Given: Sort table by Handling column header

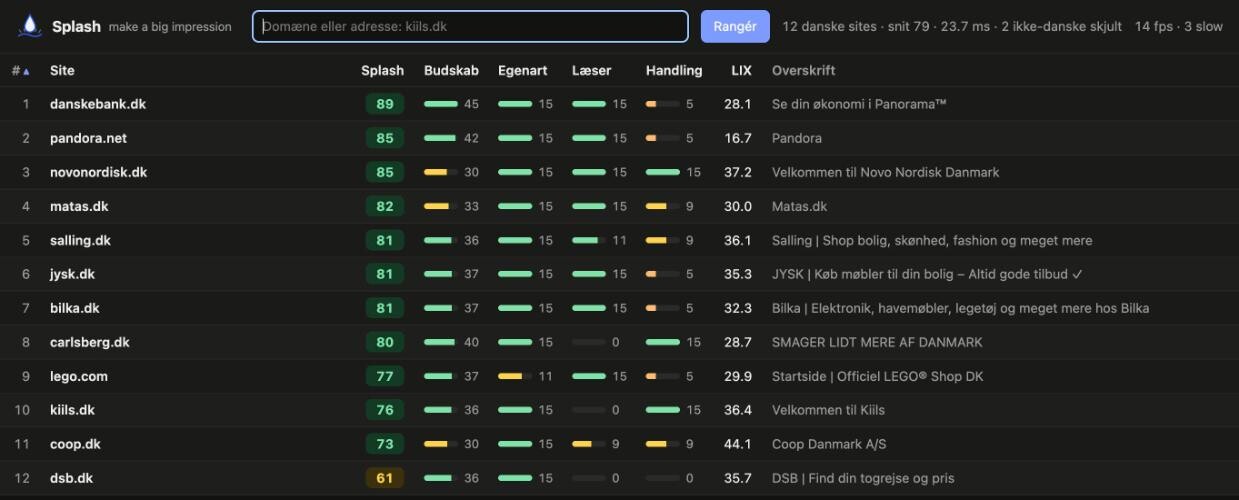Looking at the screenshot, I should tap(674, 70).
